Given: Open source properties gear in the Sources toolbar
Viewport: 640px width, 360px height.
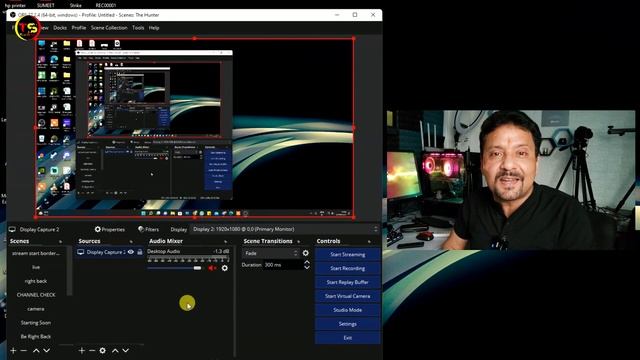Looking at the screenshot, I should coord(102,351).
